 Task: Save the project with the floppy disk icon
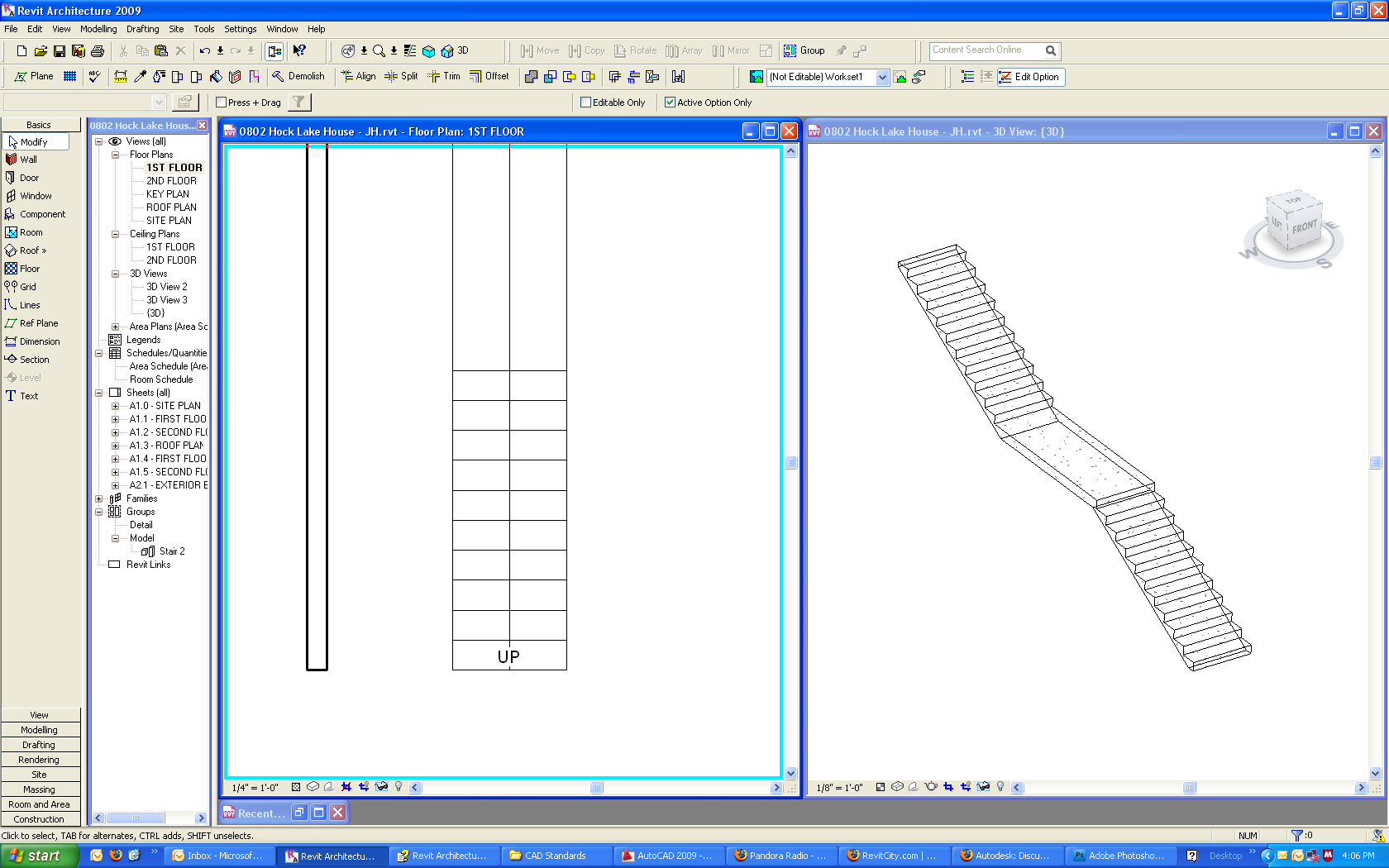[60, 51]
